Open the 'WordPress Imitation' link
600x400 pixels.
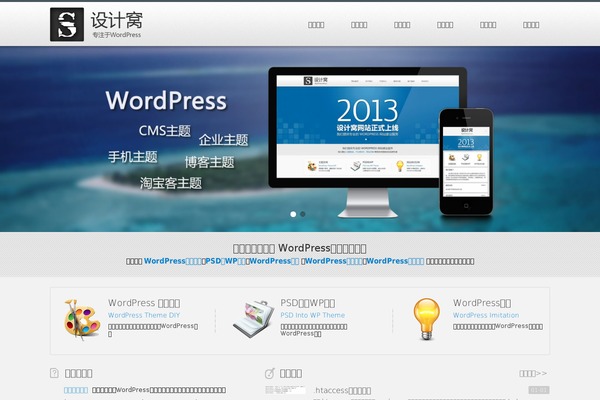click(486, 315)
